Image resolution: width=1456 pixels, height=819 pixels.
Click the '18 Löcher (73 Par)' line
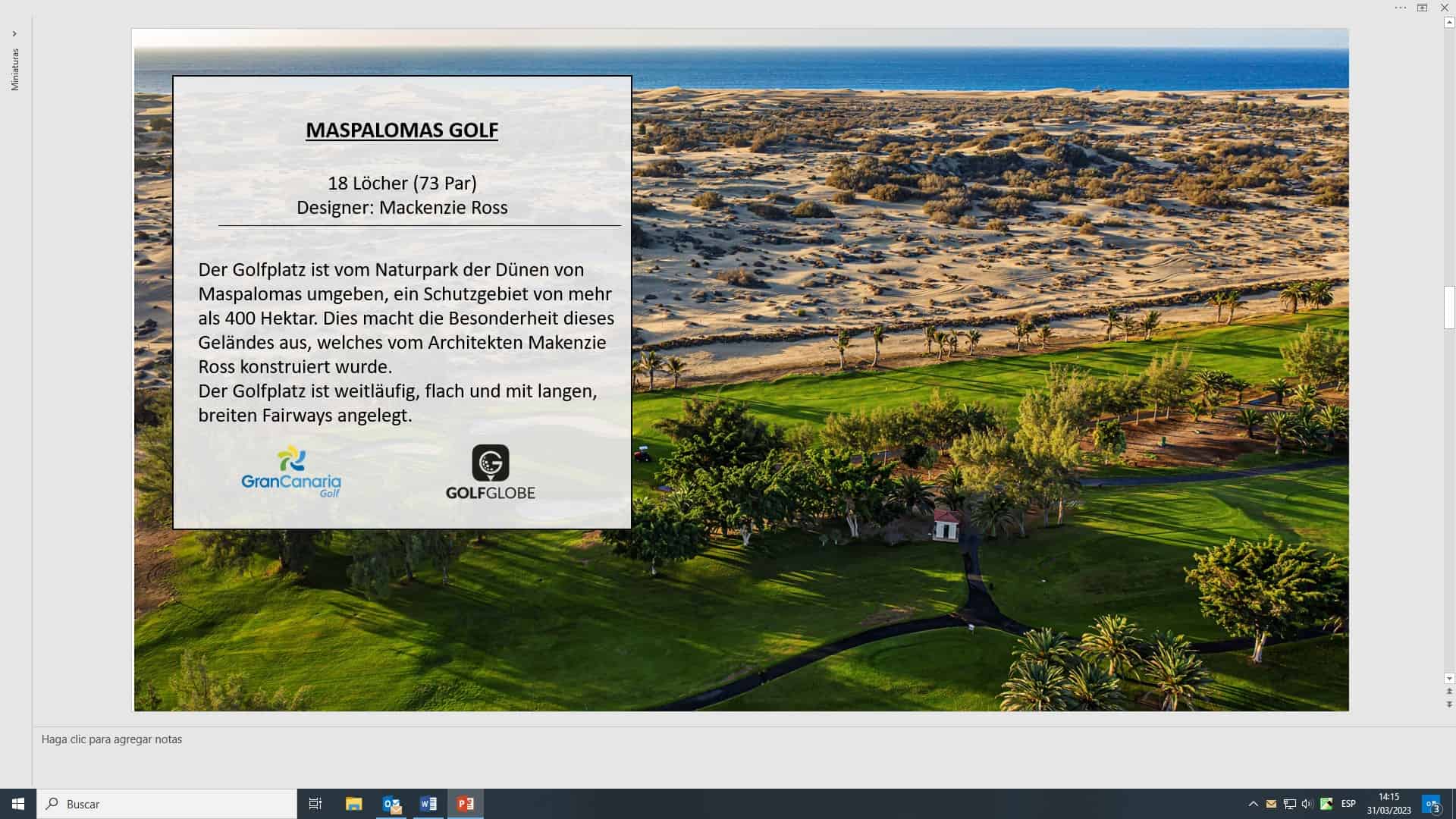(402, 183)
